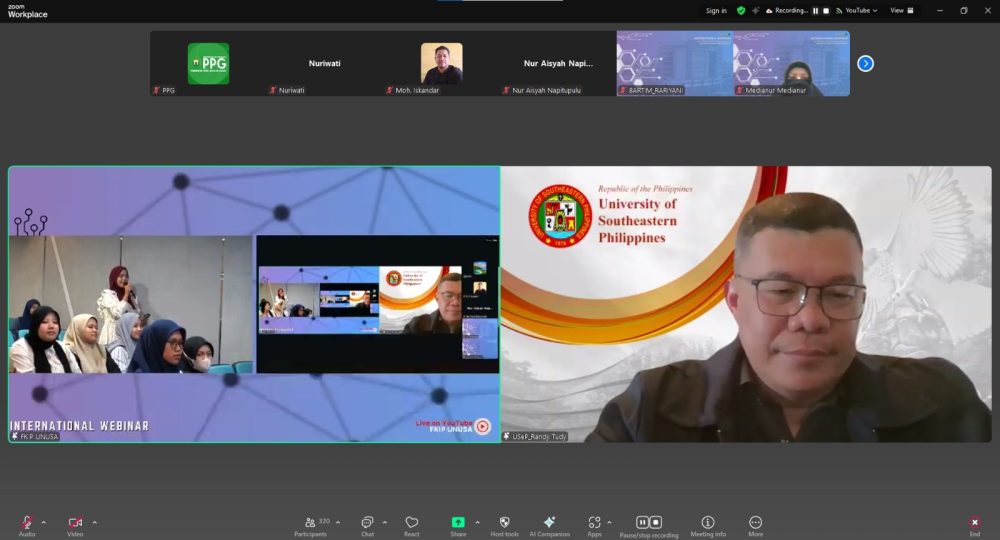Click the Sign in link
Screen dimensions: 1000x540
[716, 11]
